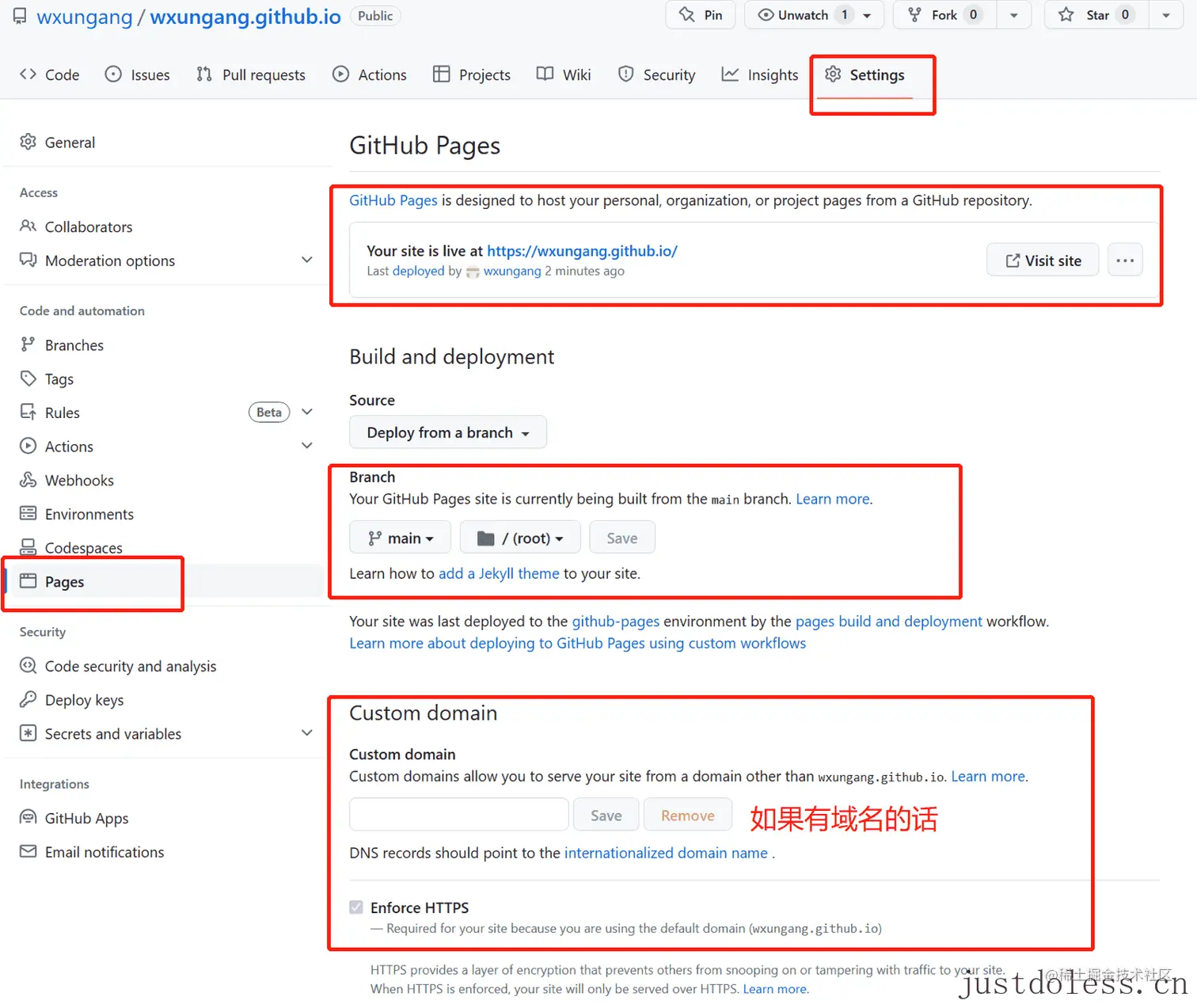Expand Moderation options chevron

(x=307, y=260)
